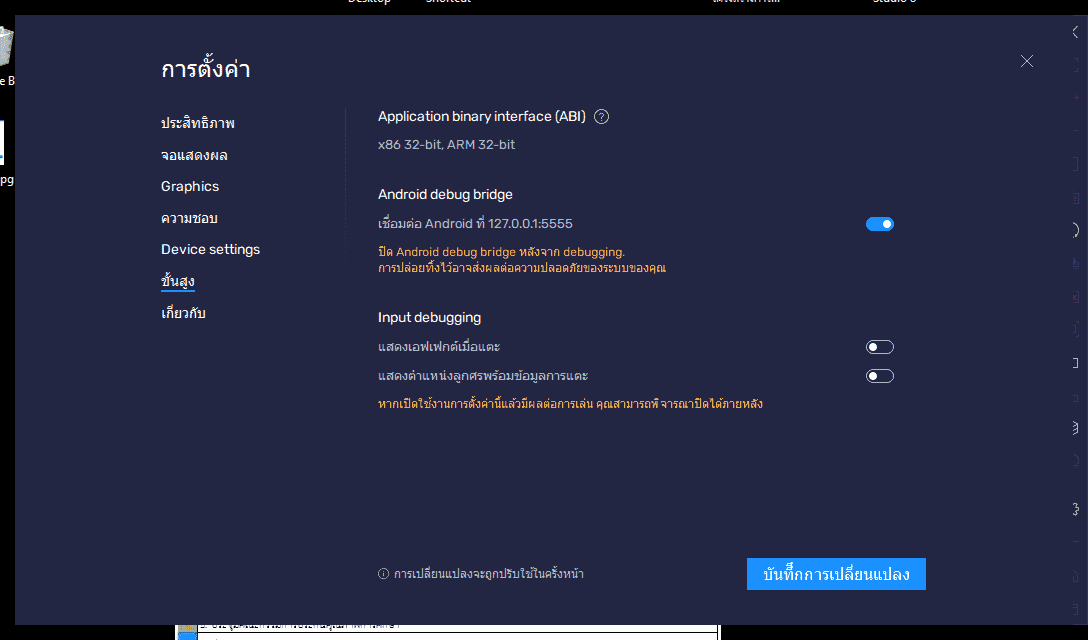Click the orange 'ปิด Android debug bridge หลังจาก debugging.' warning
Viewport: 1088px width, 640px height.
[502, 252]
